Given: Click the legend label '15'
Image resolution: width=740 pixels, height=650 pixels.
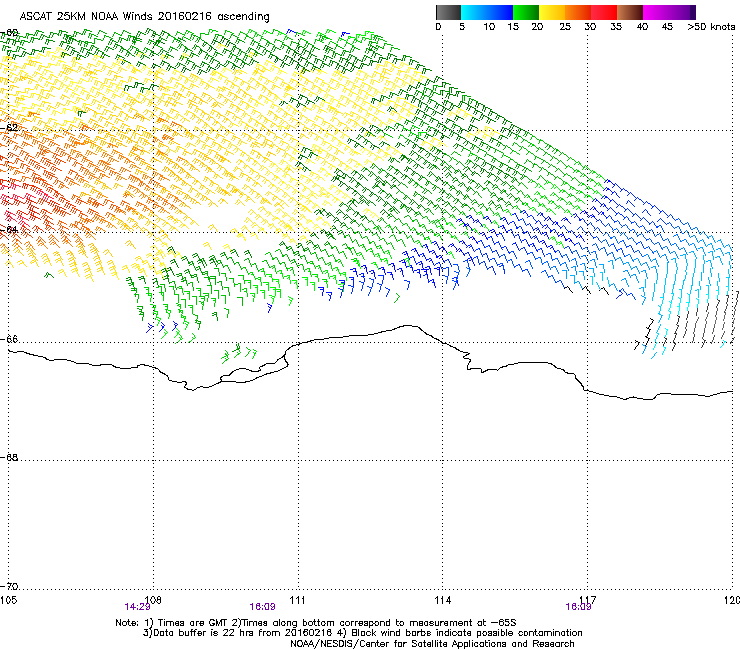Looking at the screenshot, I should pyautogui.click(x=513, y=27).
